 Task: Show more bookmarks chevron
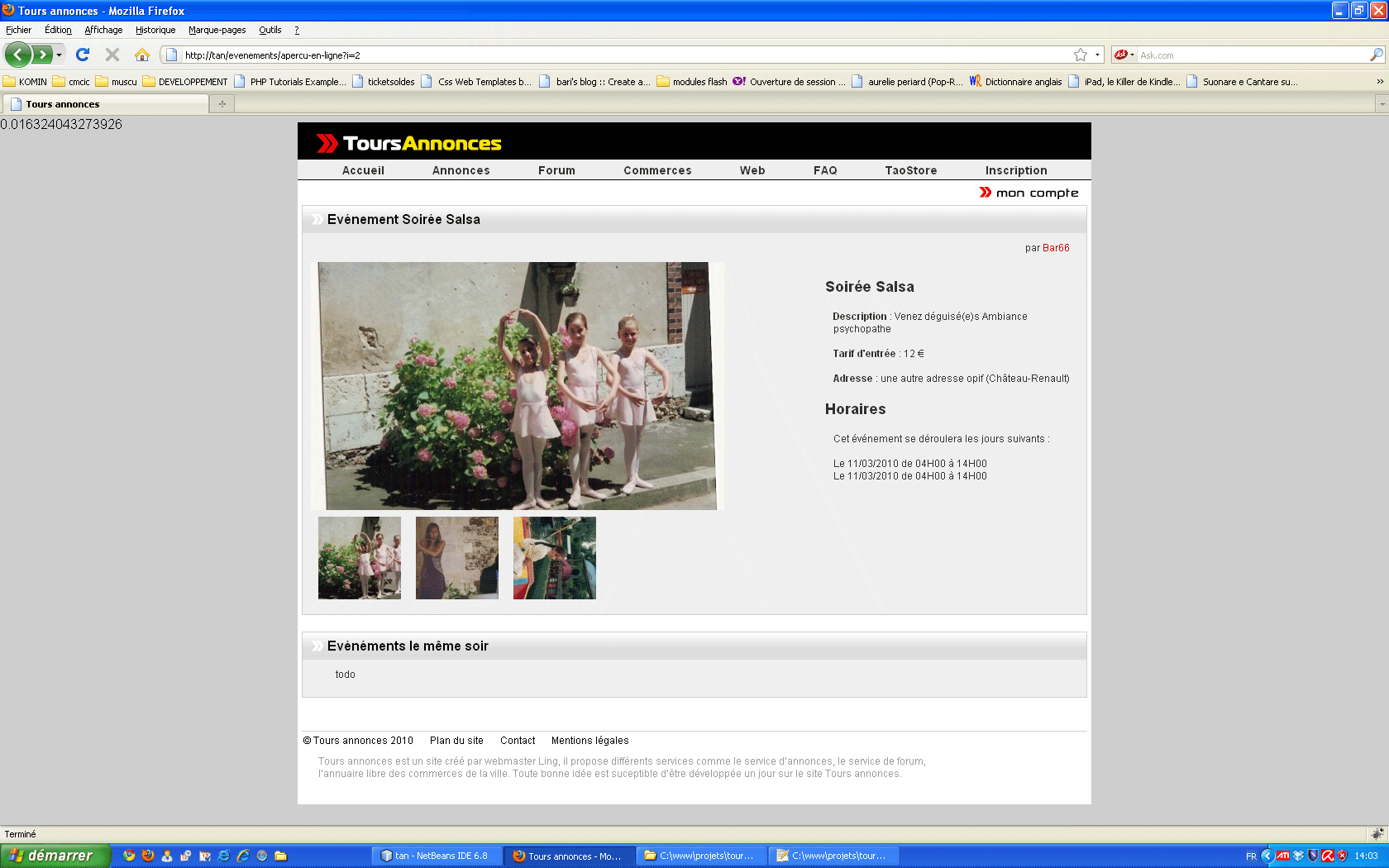click(x=1380, y=82)
